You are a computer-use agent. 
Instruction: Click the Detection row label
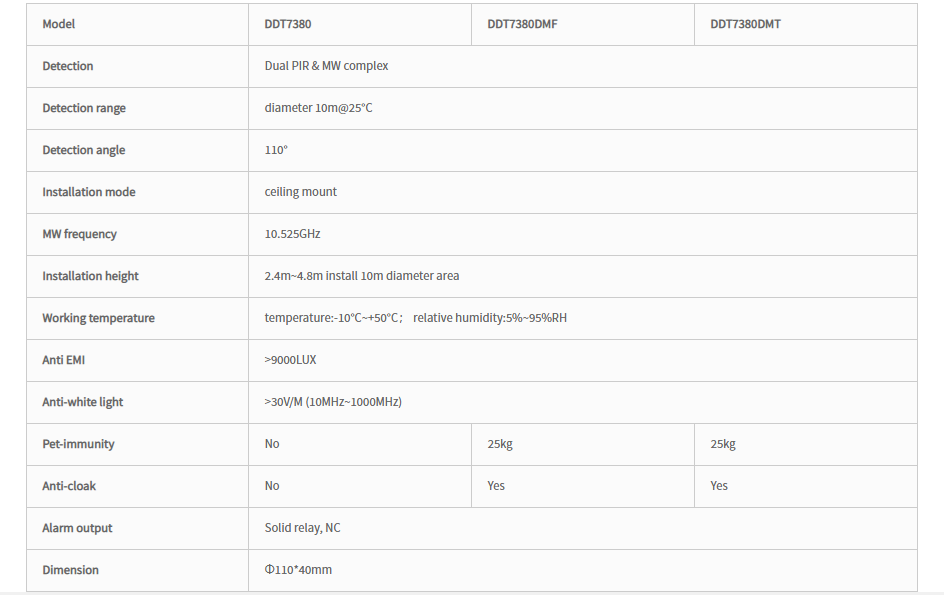click(67, 66)
